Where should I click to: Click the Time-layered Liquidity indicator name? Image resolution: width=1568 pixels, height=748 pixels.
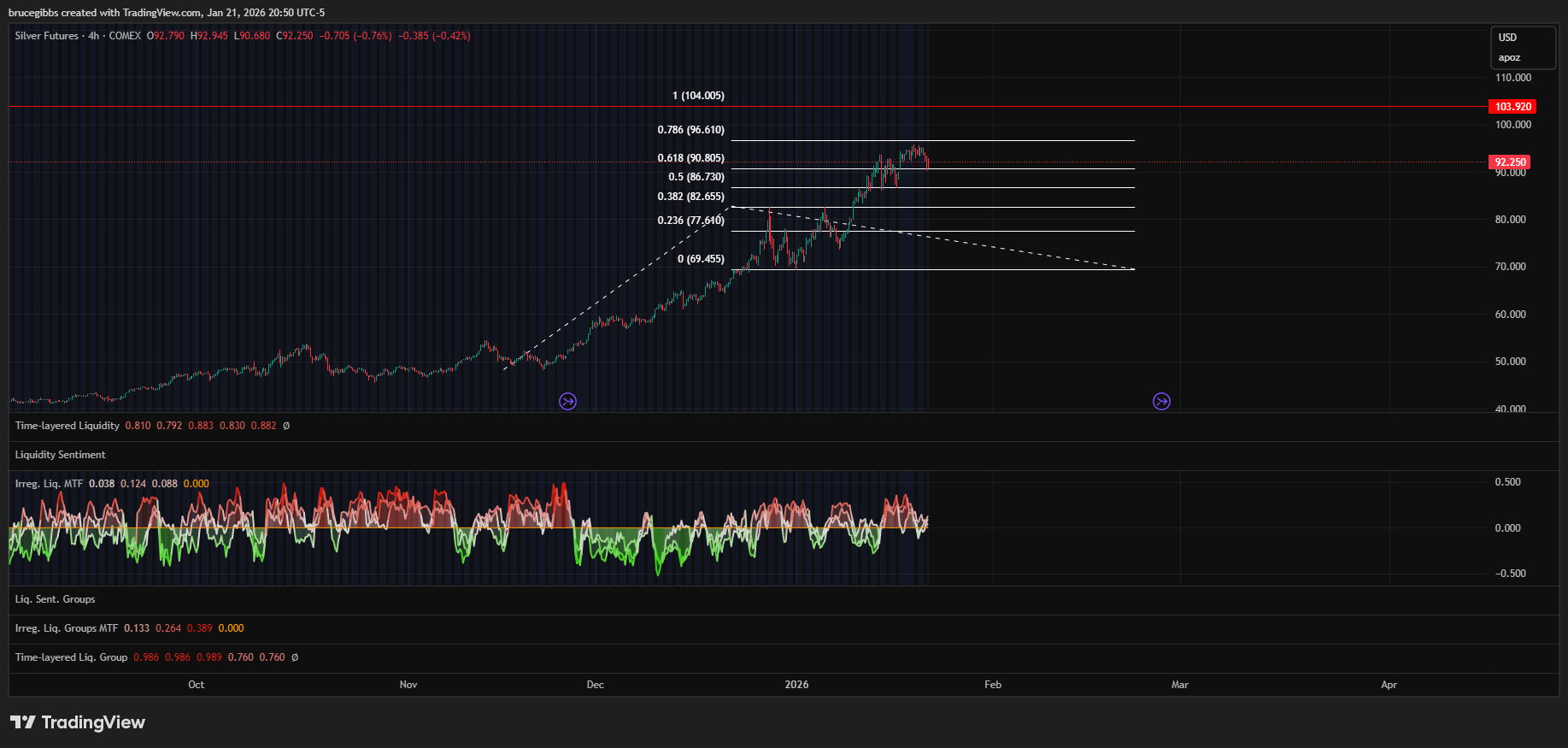(x=68, y=426)
